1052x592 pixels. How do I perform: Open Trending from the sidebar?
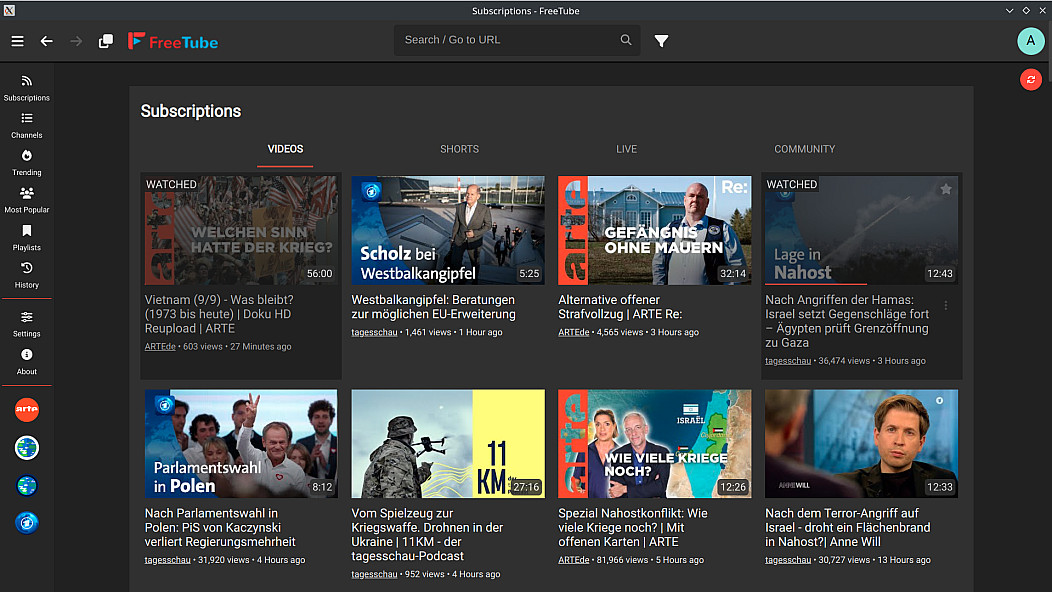pyautogui.click(x=27, y=162)
